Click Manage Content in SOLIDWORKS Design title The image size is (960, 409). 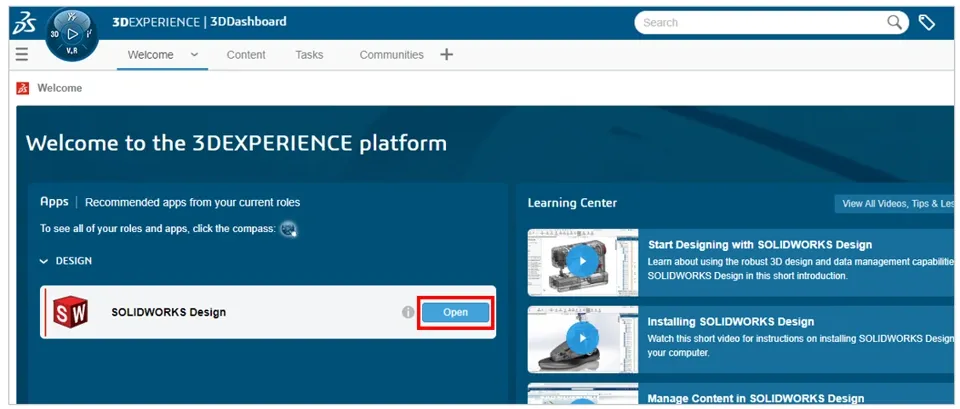click(x=756, y=399)
